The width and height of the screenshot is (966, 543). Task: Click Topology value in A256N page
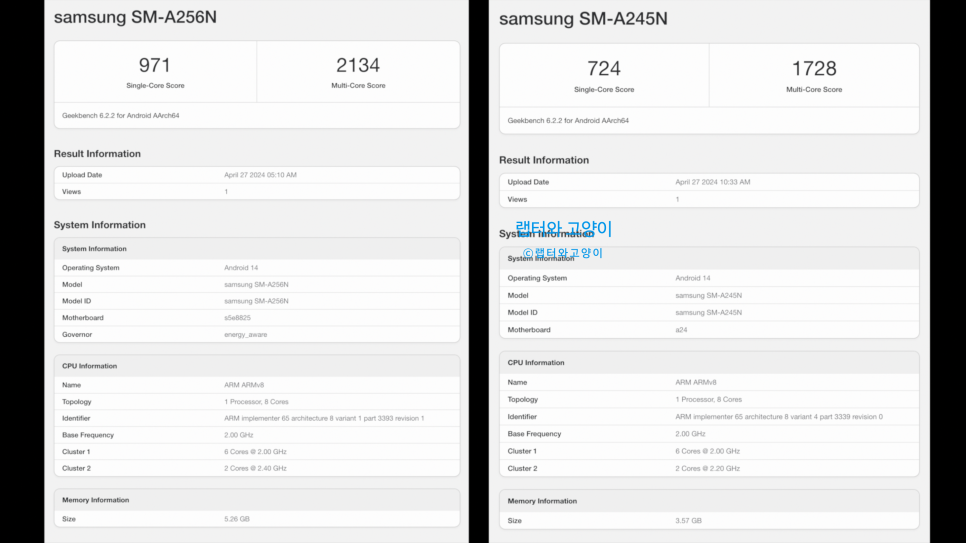(256, 402)
